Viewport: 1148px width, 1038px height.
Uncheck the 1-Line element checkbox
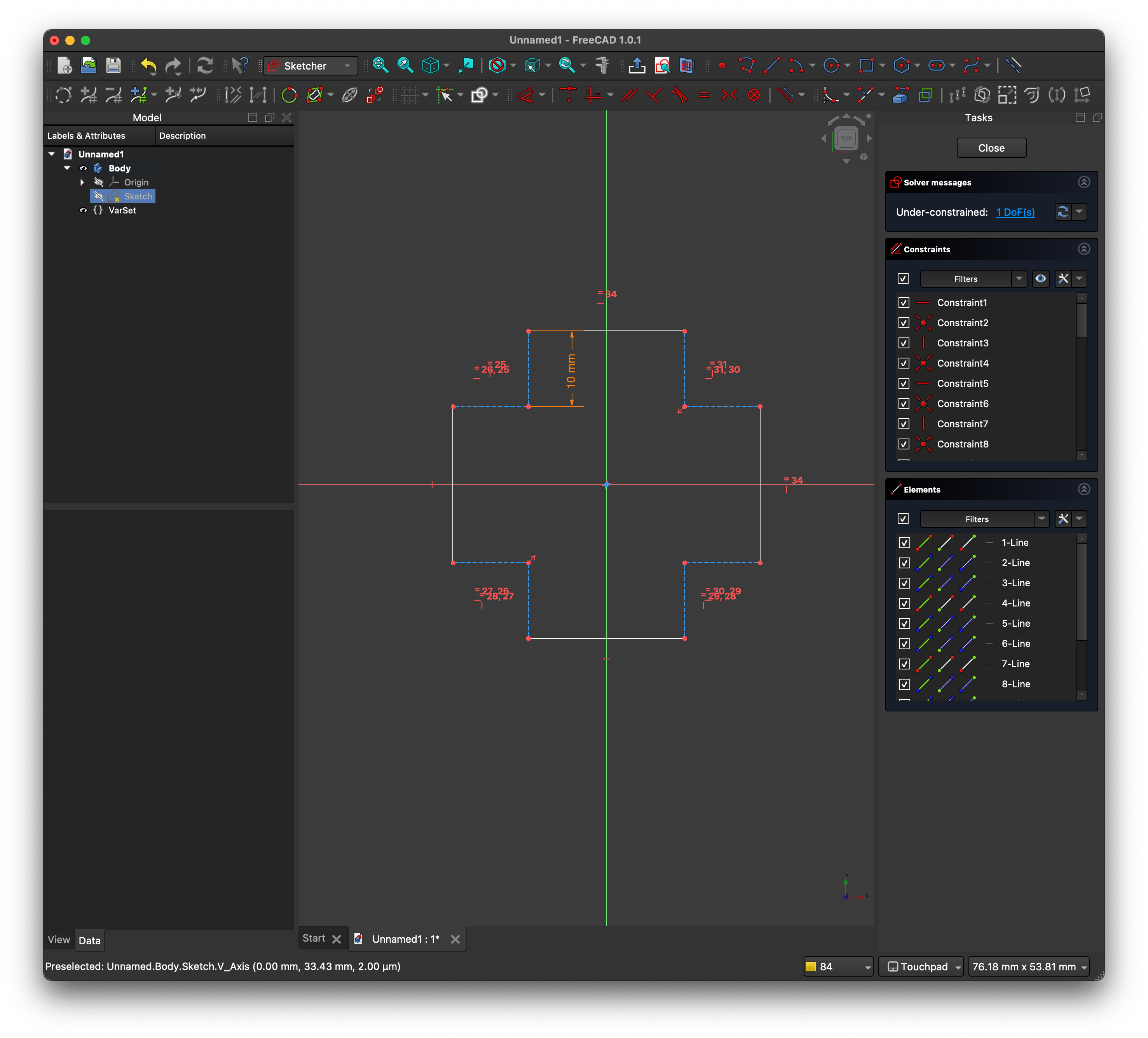coord(904,542)
